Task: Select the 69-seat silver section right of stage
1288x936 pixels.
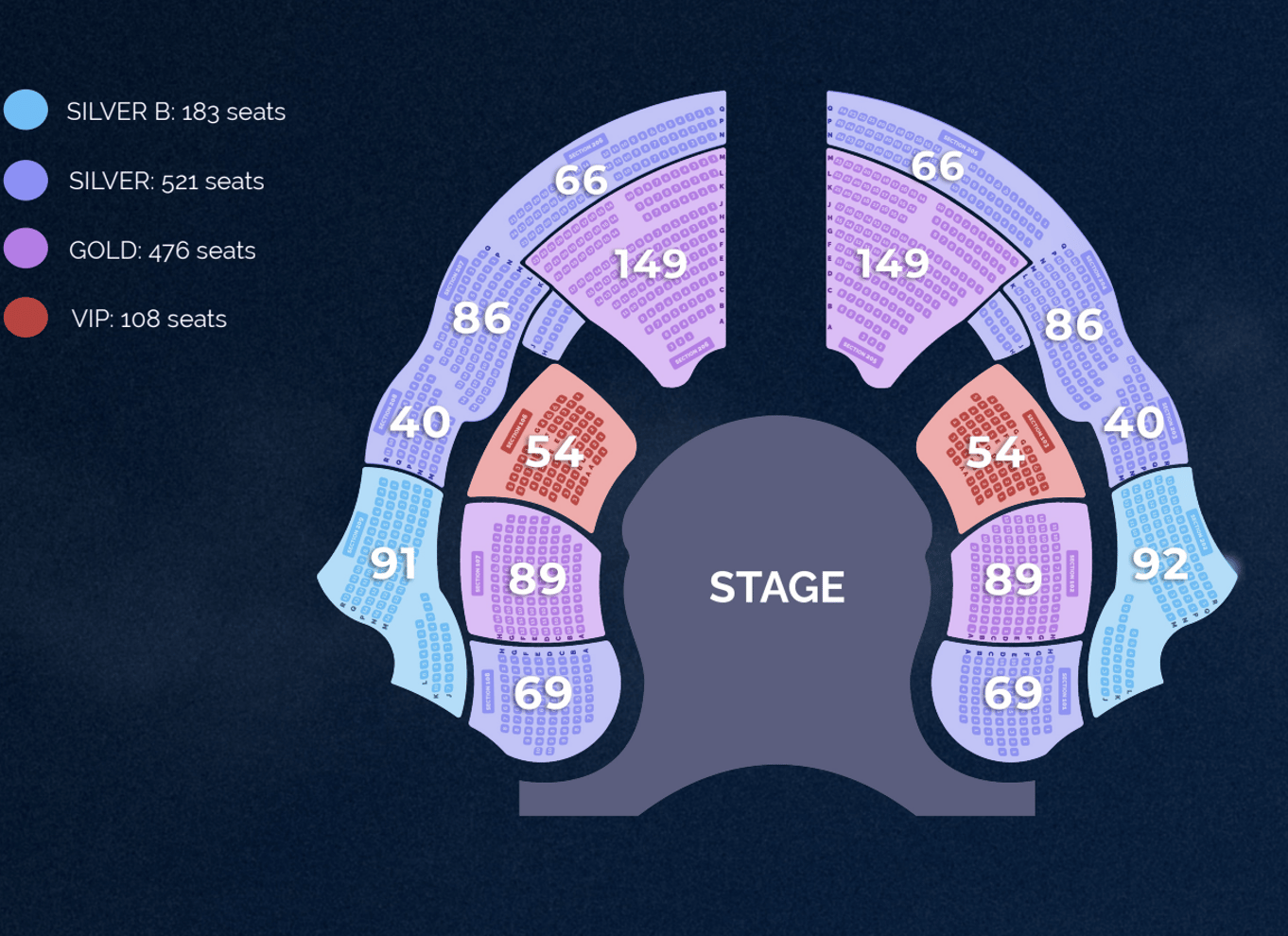Action: click(1007, 698)
